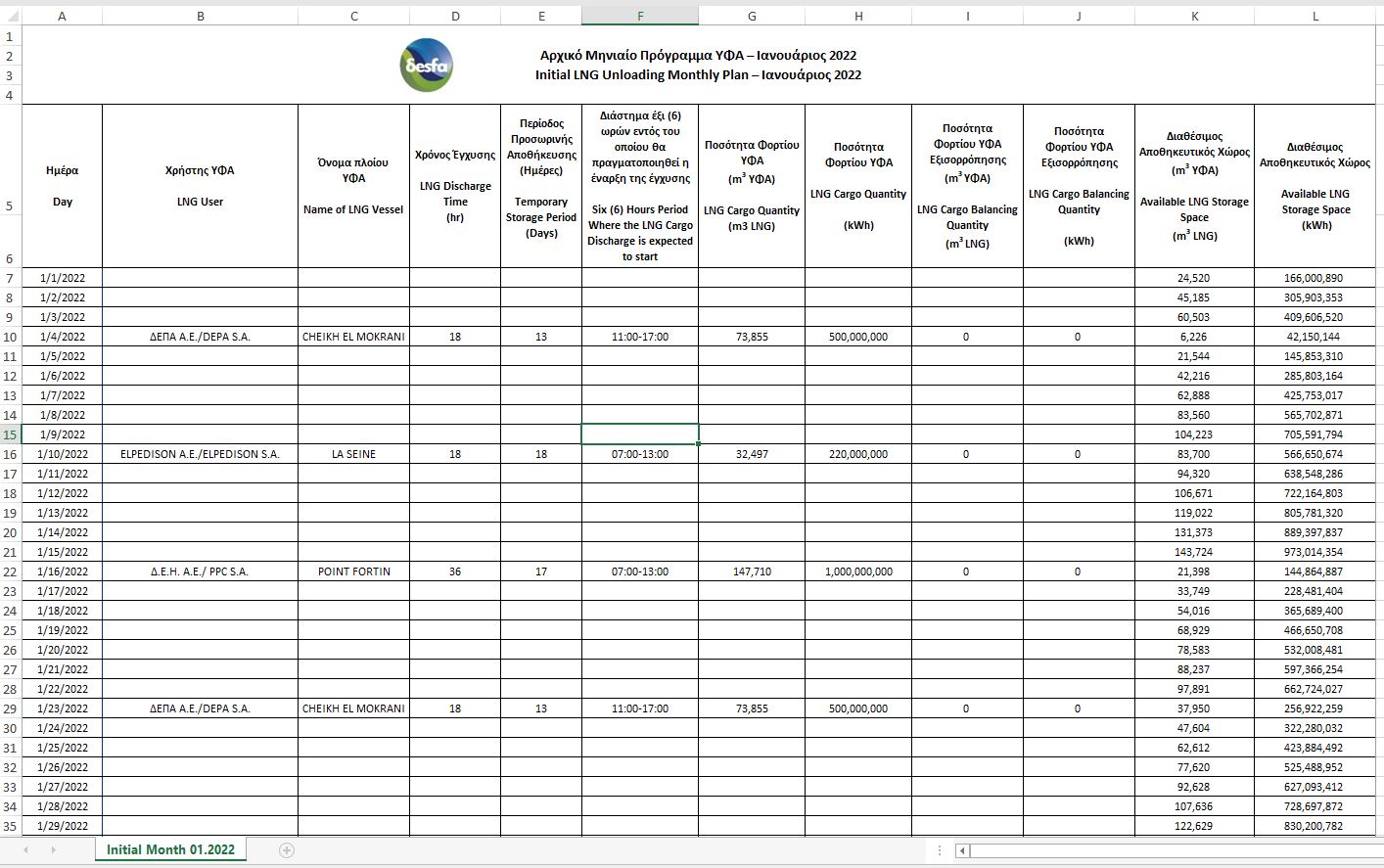Select the date cell 1/1/2022
Viewport: 1384px width, 868px height.
(62, 278)
